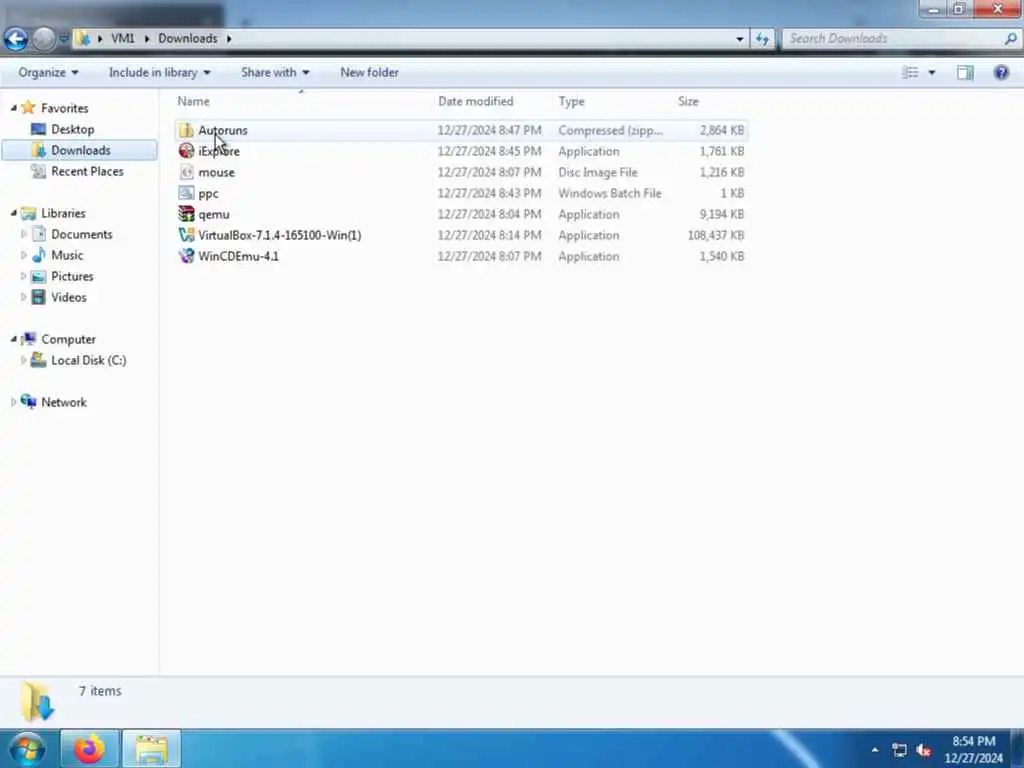Go back using the Back arrow button
Screen dimensions: 1024x768
pos(16,39)
